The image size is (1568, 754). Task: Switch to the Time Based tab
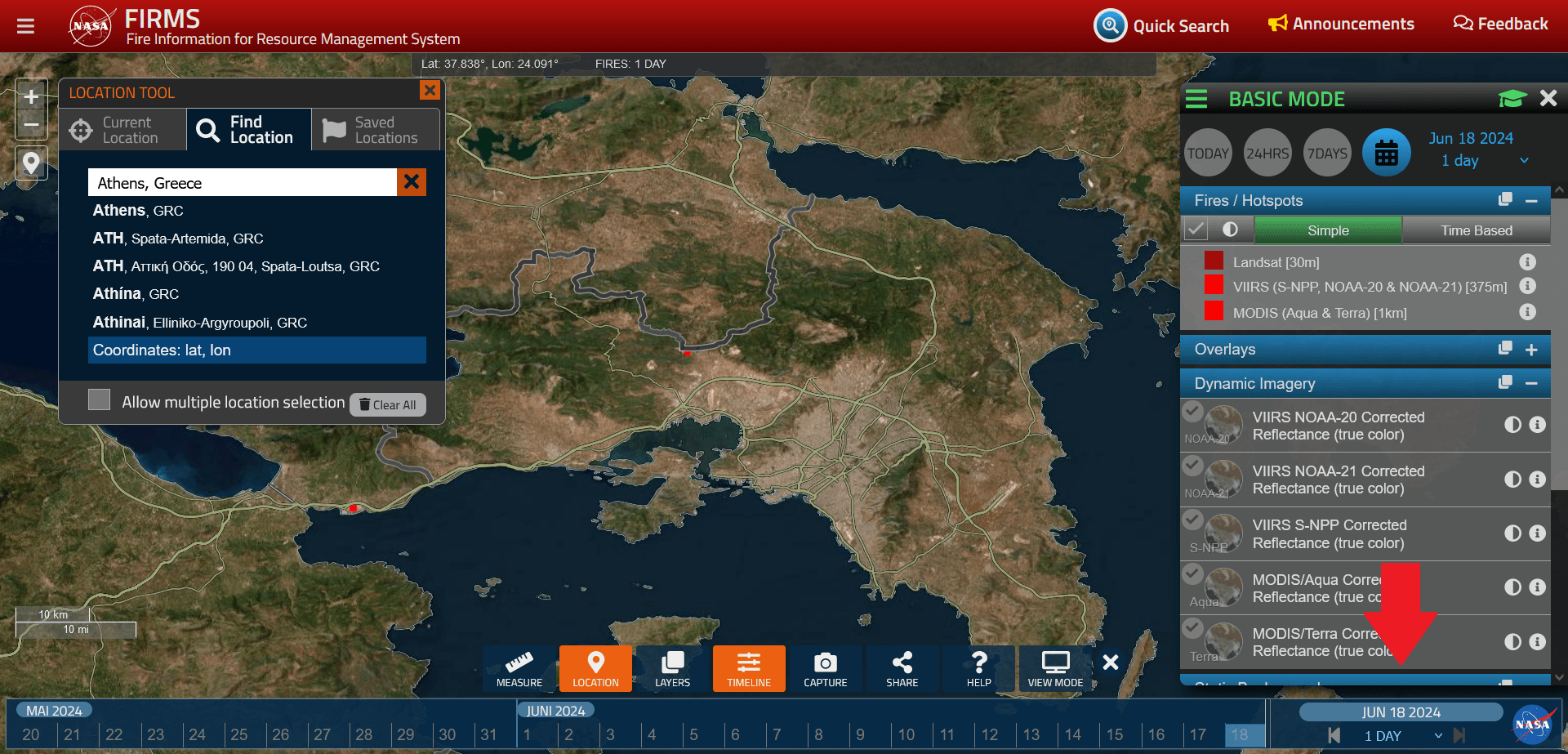(1476, 230)
